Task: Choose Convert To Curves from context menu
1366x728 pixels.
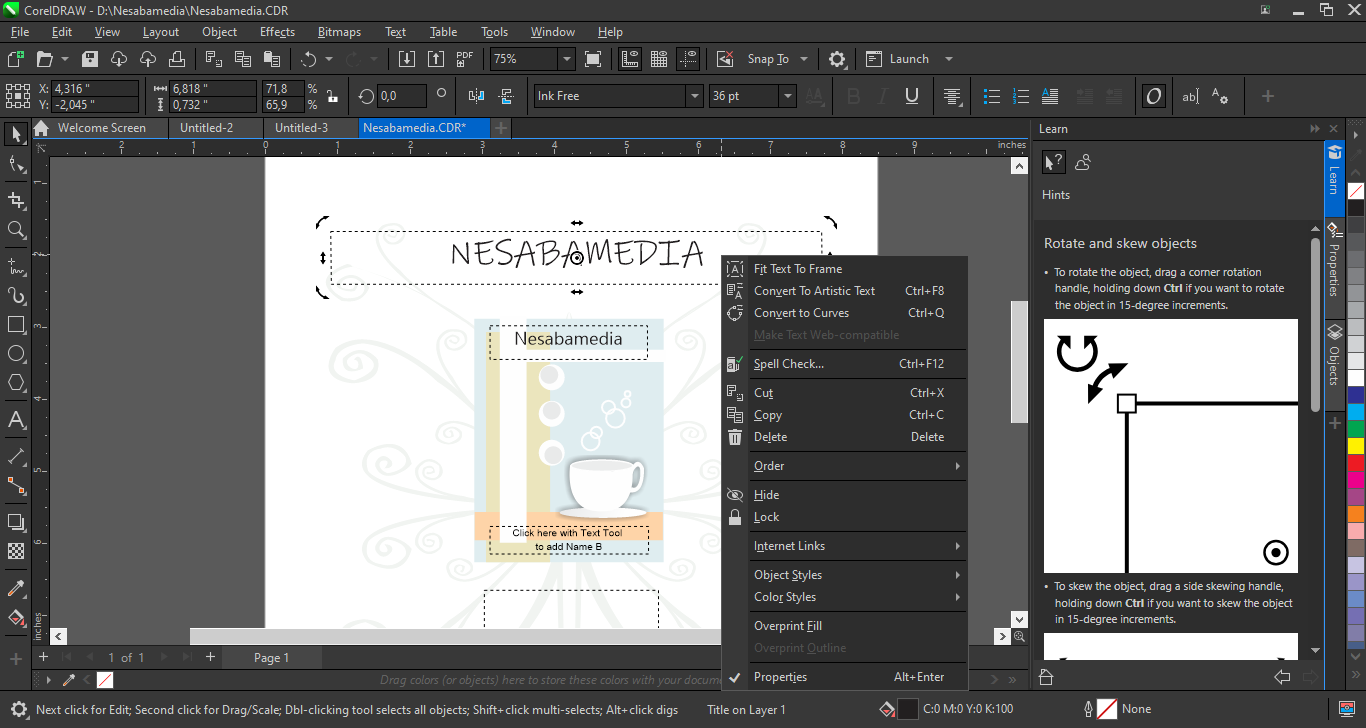Action: [x=801, y=313]
